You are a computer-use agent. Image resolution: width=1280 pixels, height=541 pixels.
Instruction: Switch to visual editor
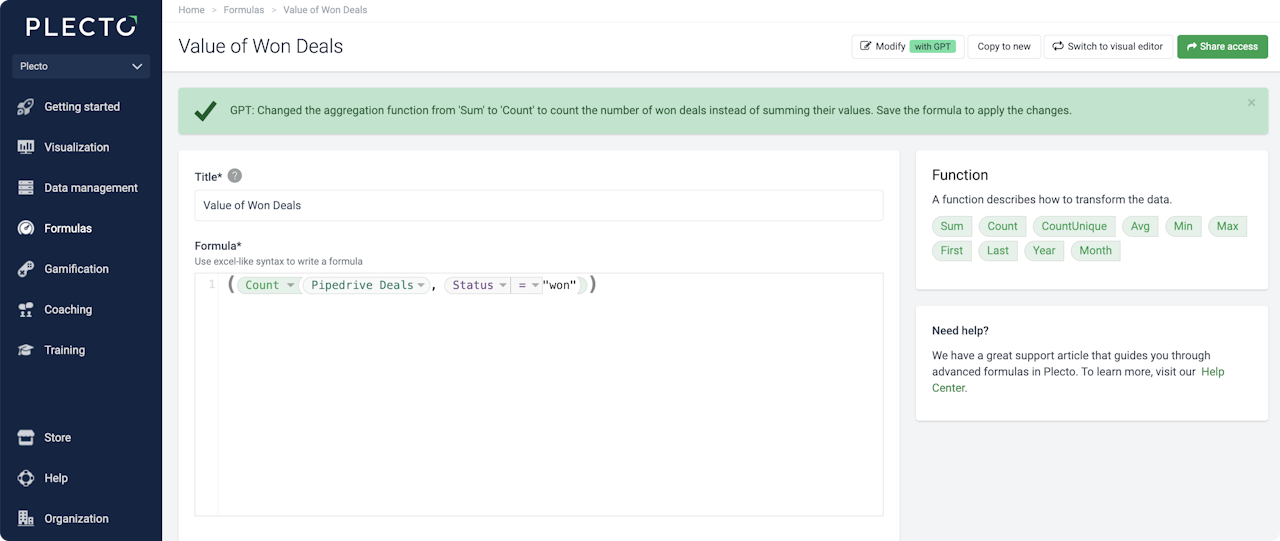coord(1107,47)
